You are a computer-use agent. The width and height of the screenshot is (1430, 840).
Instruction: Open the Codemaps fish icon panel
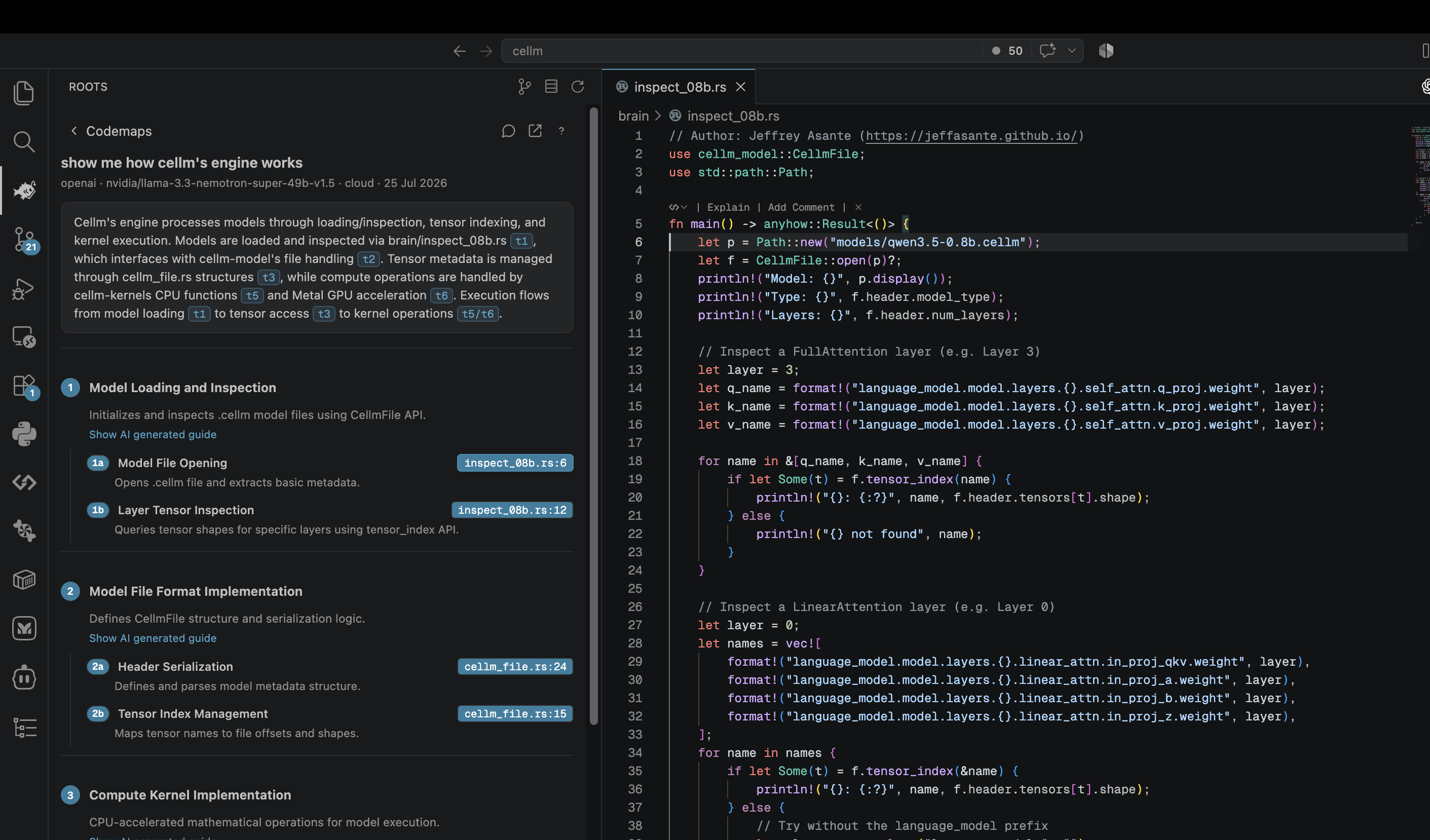pyautogui.click(x=24, y=190)
